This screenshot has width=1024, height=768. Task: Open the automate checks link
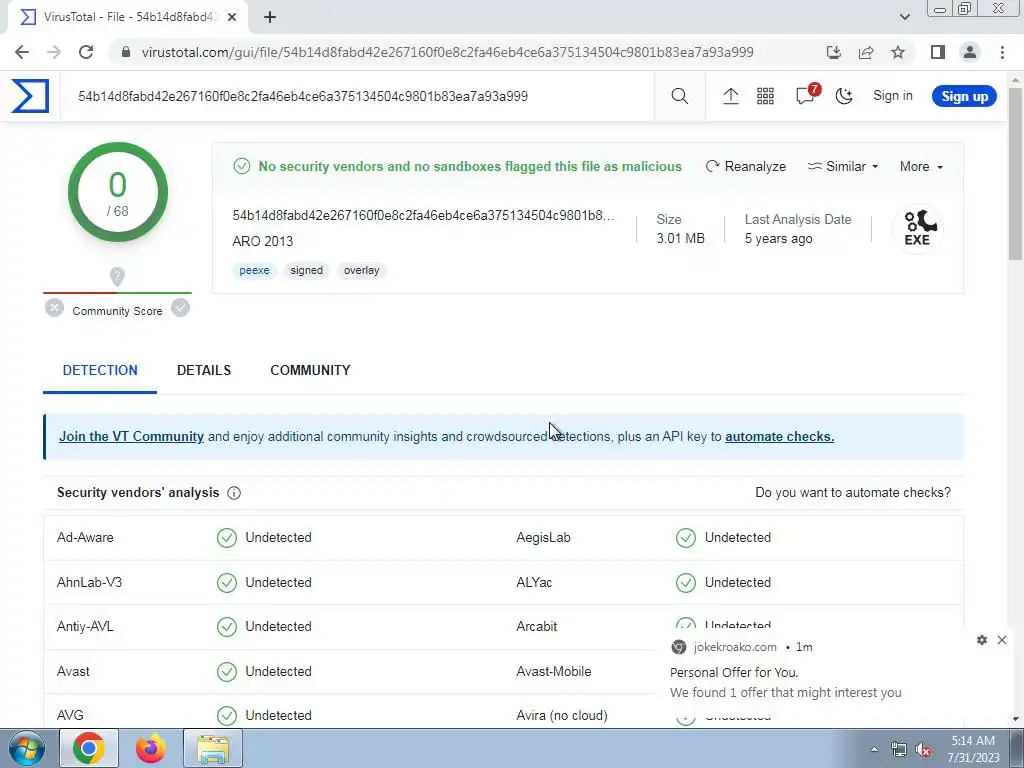[x=779, y=436]
